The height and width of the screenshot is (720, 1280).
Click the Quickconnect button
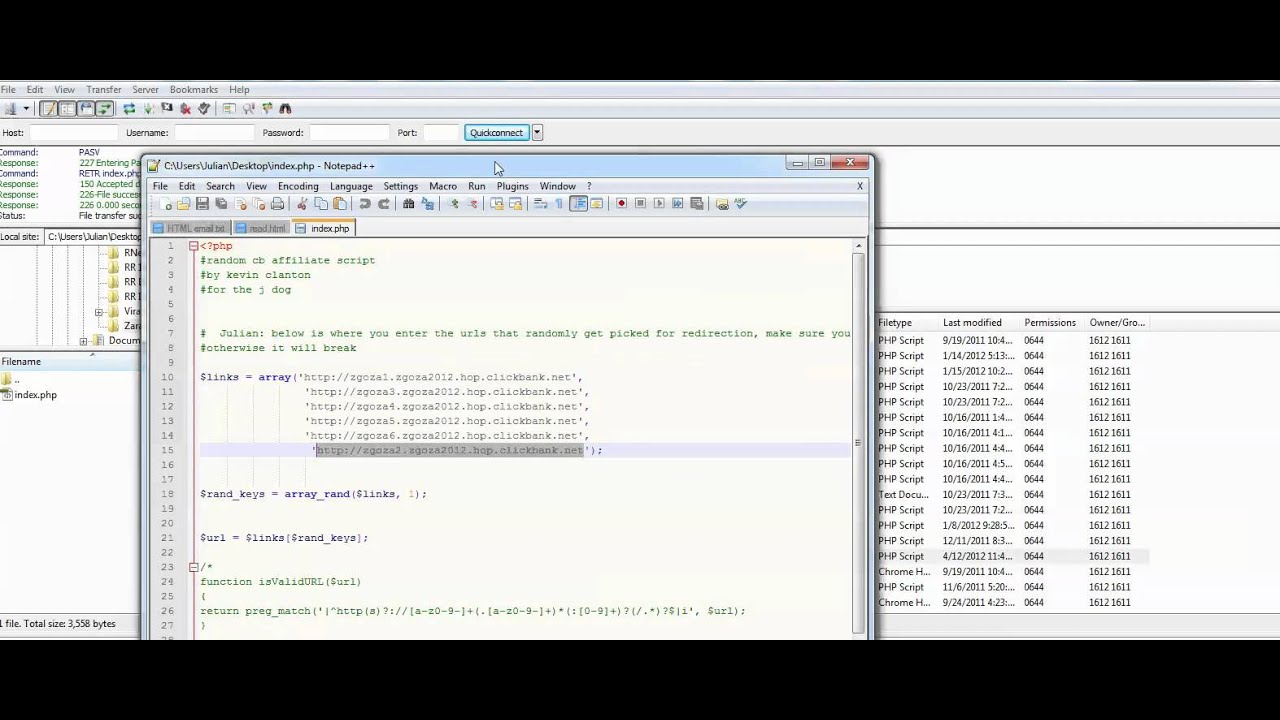click(496, 132)
